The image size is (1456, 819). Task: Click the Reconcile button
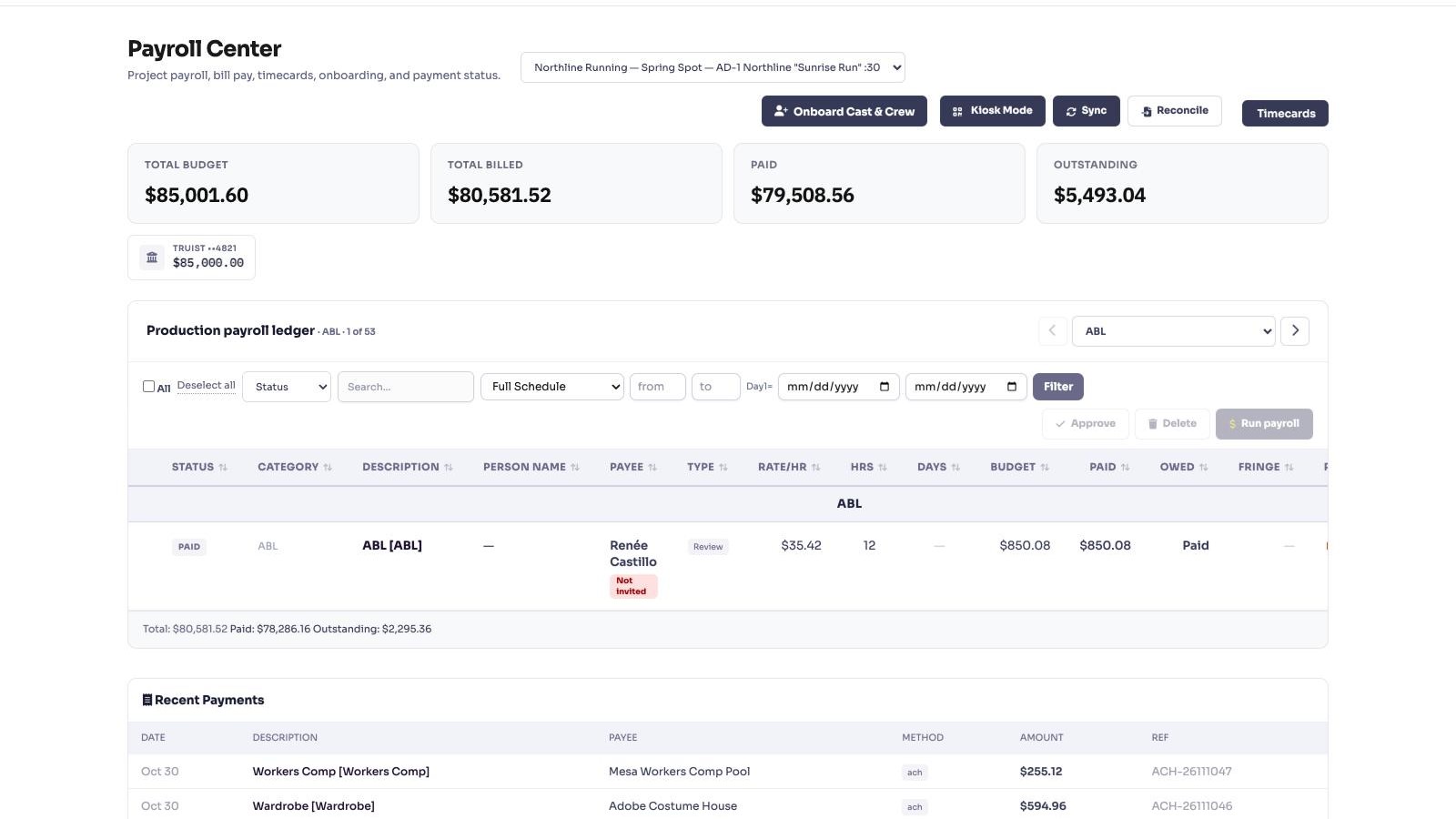(x=1175, y=111)
